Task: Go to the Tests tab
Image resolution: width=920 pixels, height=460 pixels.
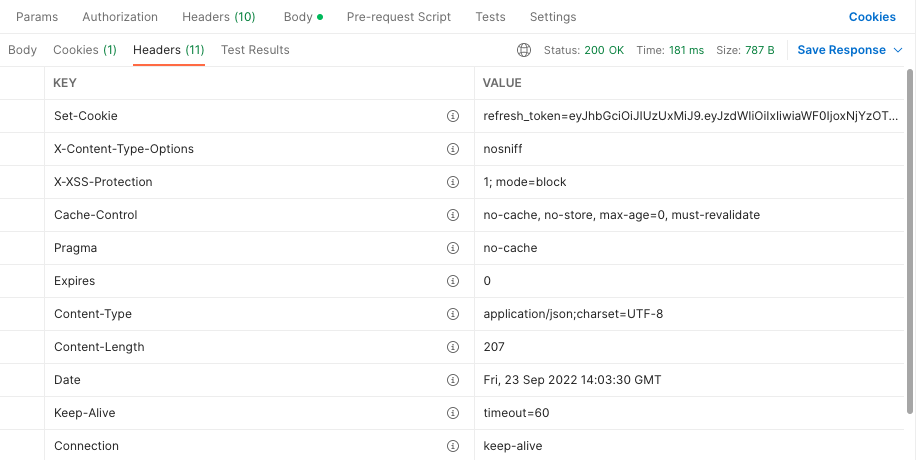Action: pyautogui.click(x=491, y=17)
